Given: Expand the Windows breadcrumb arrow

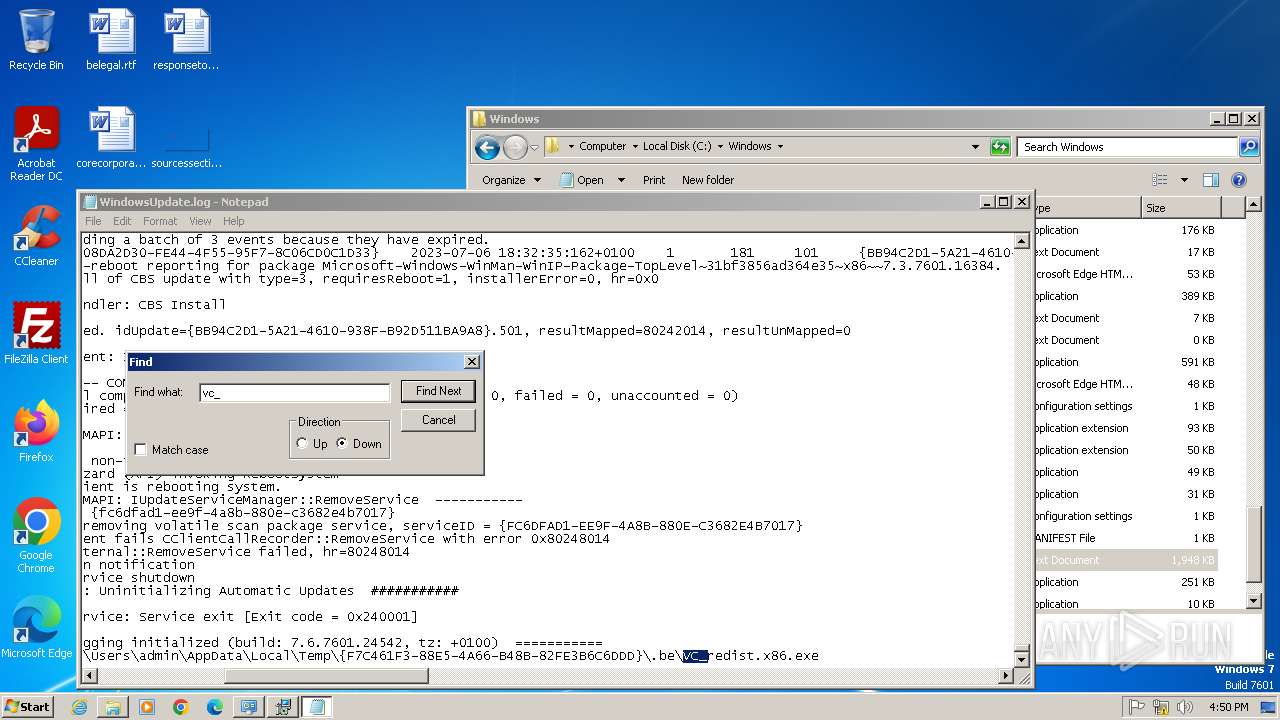Looking at the screenshot, I should (780, 146).
